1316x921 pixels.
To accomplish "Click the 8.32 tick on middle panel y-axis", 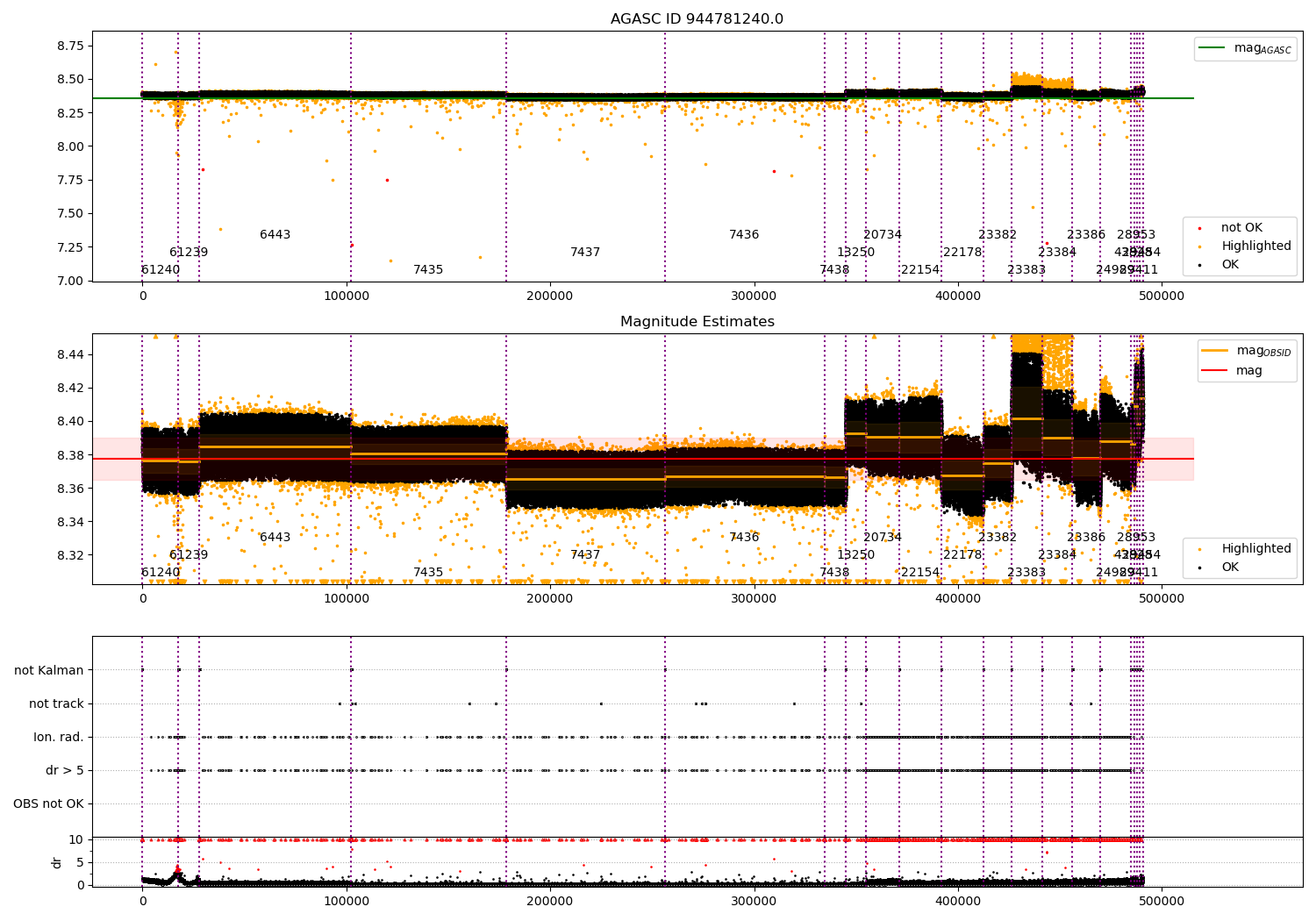I will point(70,555).
